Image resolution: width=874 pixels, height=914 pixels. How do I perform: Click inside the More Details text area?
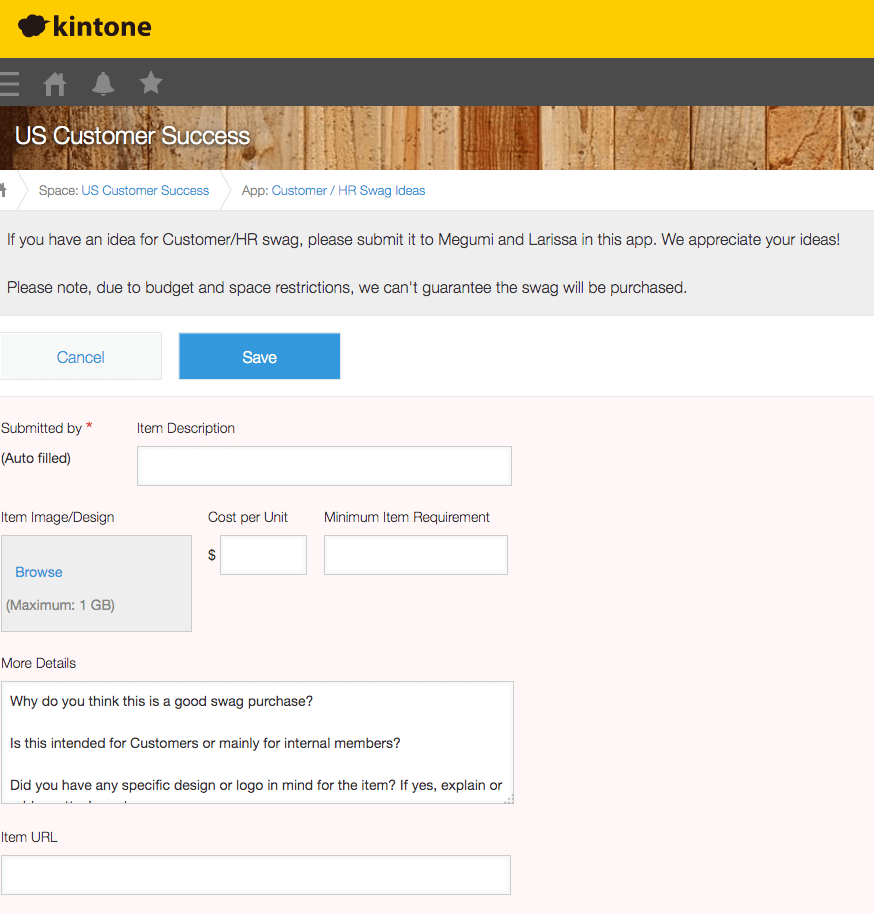[x=257, y=742]
